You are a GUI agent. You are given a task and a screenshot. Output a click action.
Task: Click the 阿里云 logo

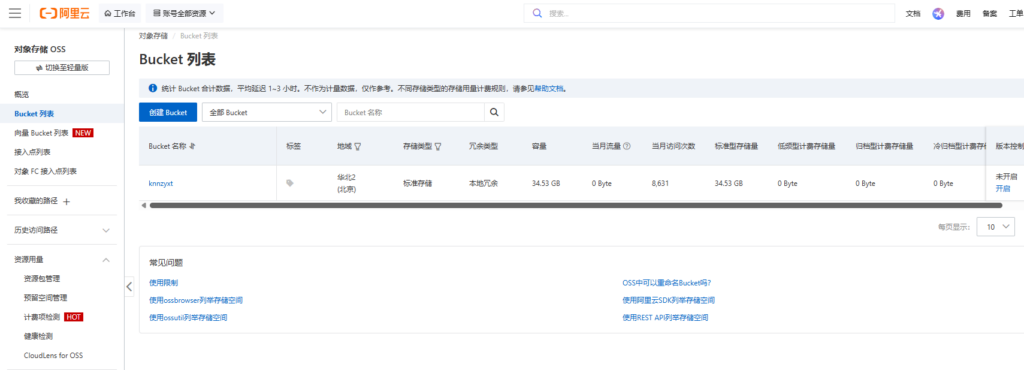65,13
